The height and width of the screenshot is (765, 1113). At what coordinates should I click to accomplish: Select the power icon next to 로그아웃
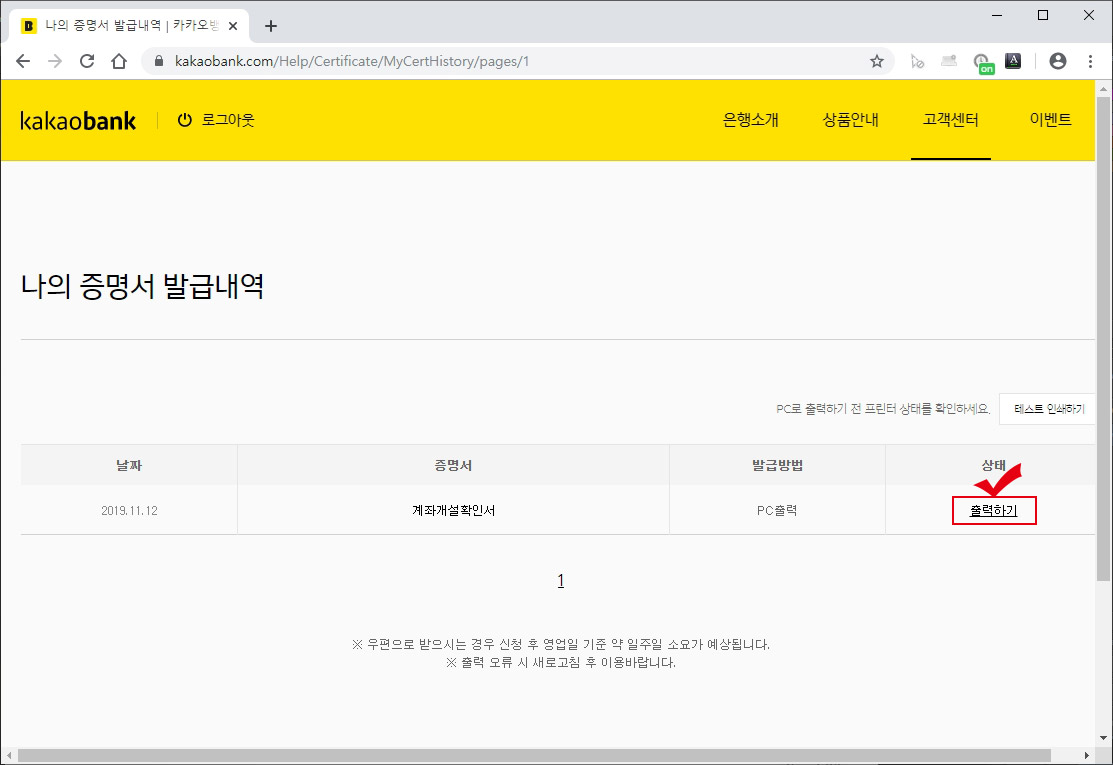[x=184, y=119]
